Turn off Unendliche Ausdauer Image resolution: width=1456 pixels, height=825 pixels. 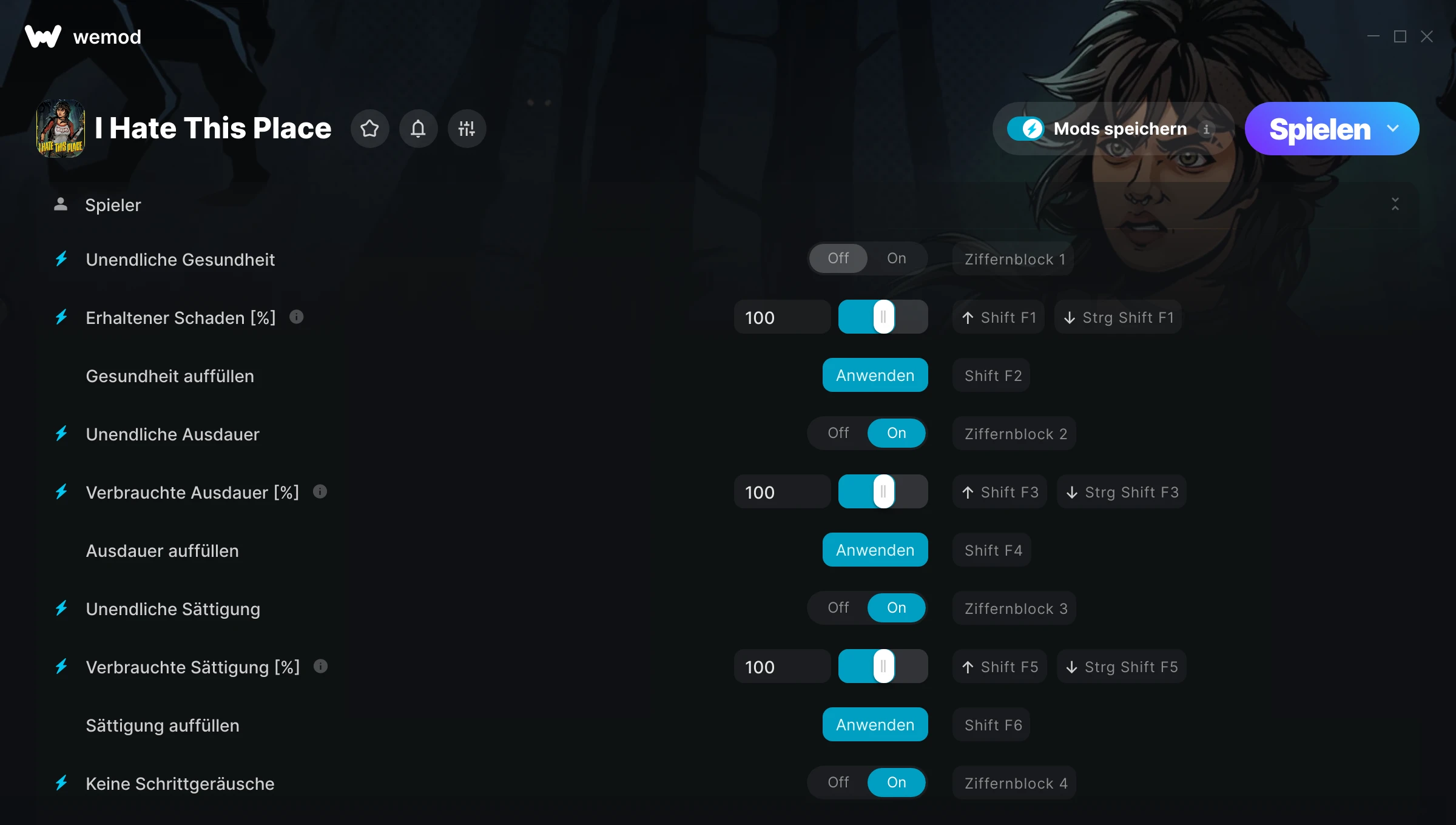(838, 433)
